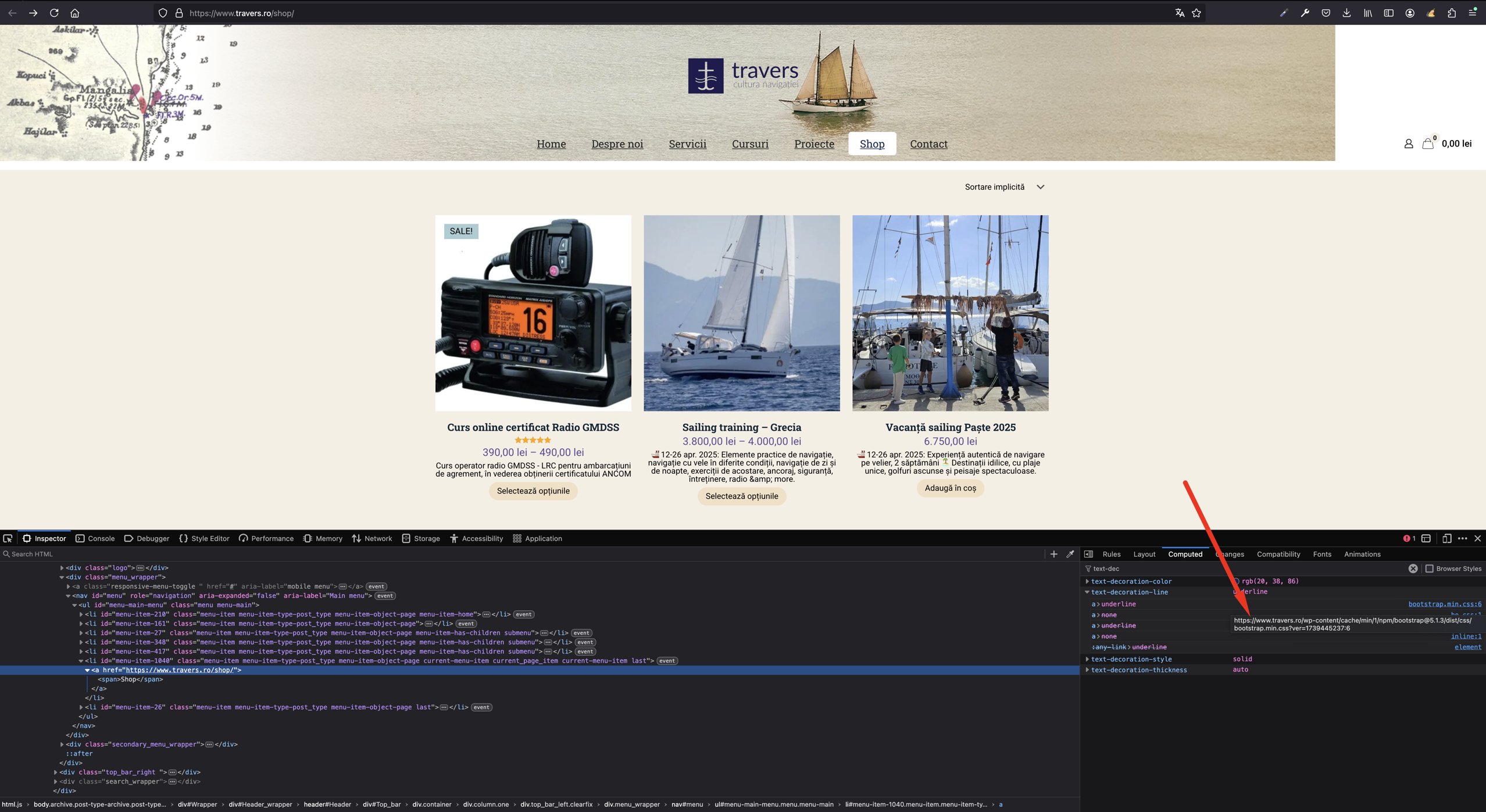Click the plus icon to create new node
The width and height of the screenshot is (1486, 812).
(1053, 554)
